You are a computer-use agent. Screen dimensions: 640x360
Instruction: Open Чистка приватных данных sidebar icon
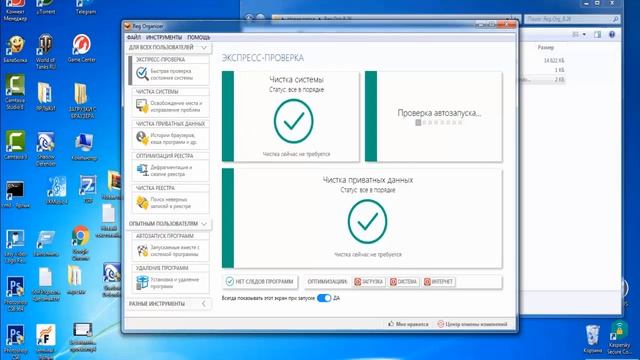[x=142, y=138]
